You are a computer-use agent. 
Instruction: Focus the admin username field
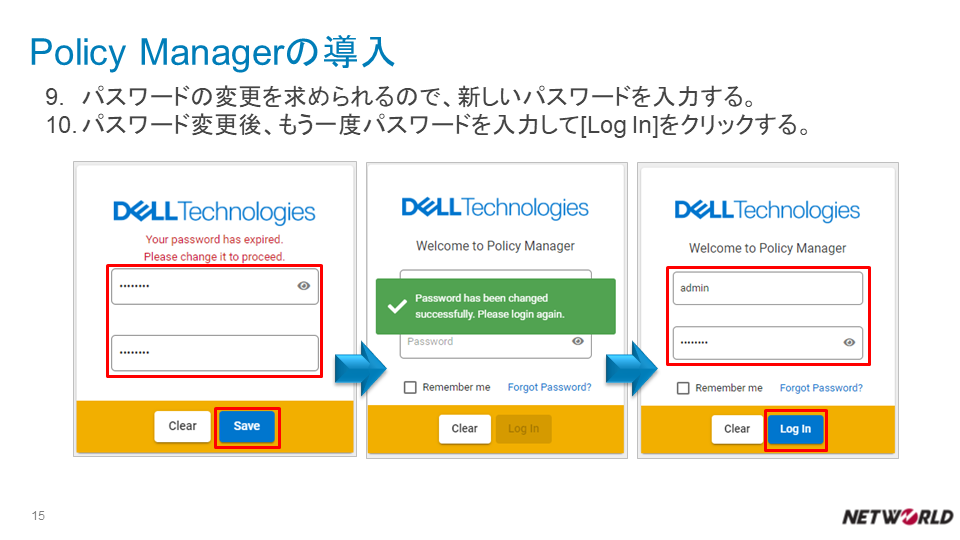click(768, 288)
